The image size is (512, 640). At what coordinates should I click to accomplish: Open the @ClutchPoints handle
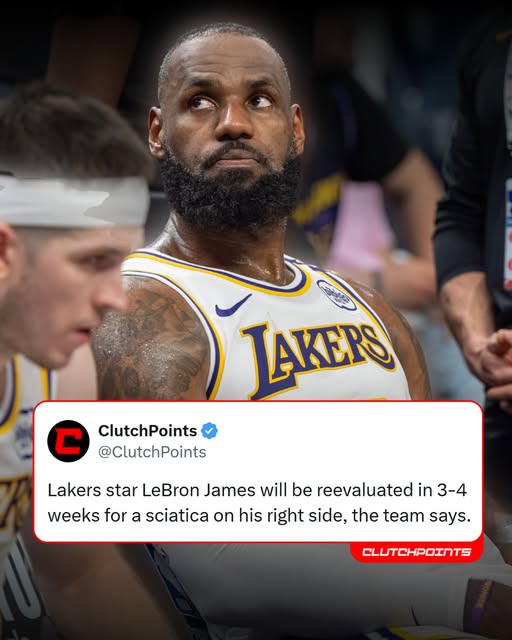[x=152, y=452]
